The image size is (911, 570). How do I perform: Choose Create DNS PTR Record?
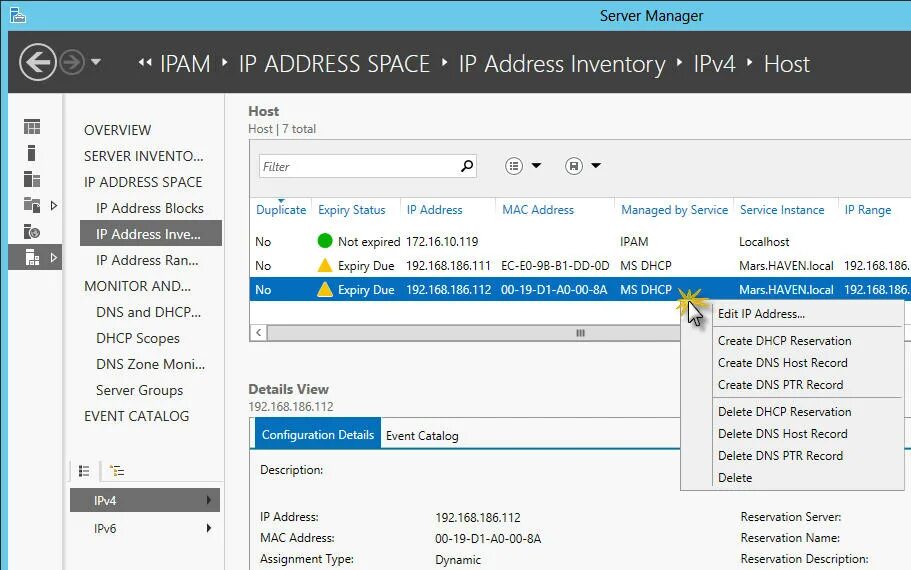(780, 385)
